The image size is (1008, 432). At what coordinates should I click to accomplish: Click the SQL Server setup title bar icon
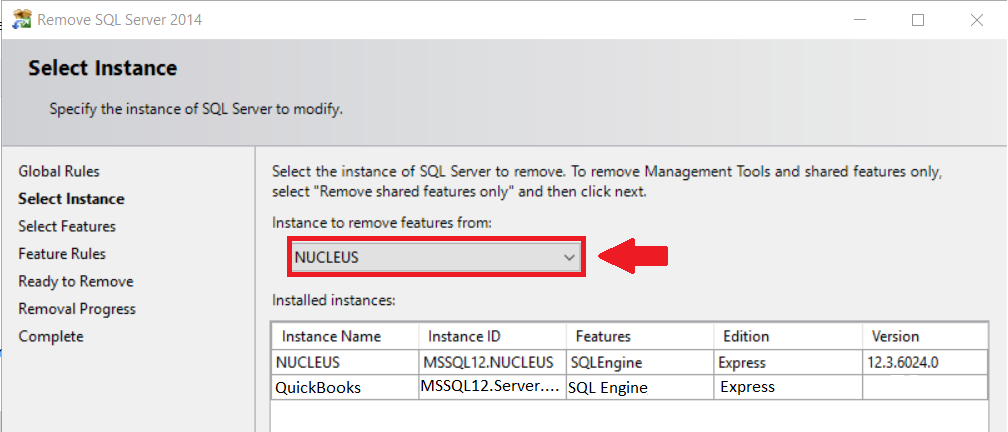[x=20, y=19]
